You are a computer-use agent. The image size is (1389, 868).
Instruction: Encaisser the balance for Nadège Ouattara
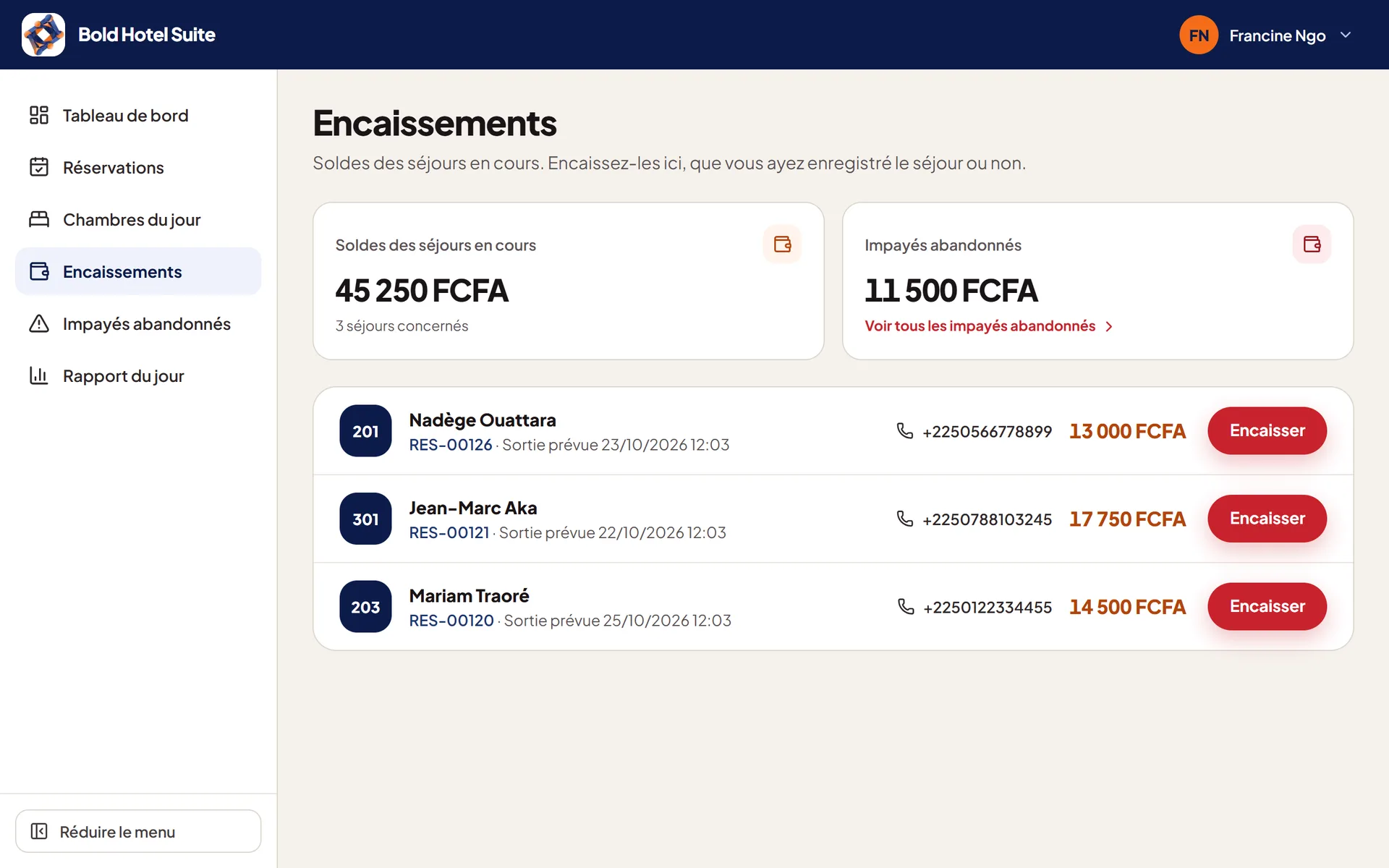tap(1267, 430)
